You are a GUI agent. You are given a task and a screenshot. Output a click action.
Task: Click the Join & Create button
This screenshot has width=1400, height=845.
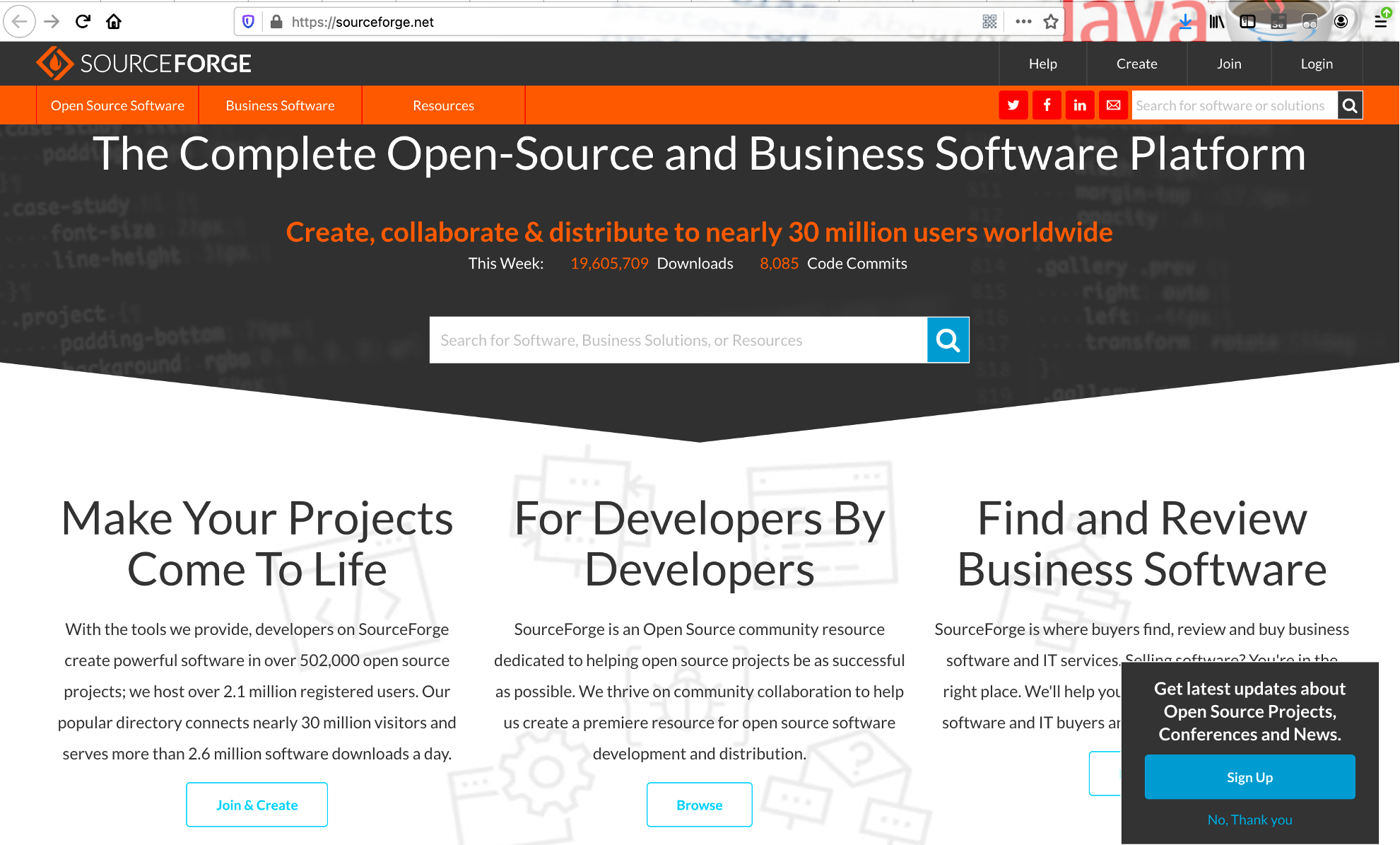coord(257,805)
